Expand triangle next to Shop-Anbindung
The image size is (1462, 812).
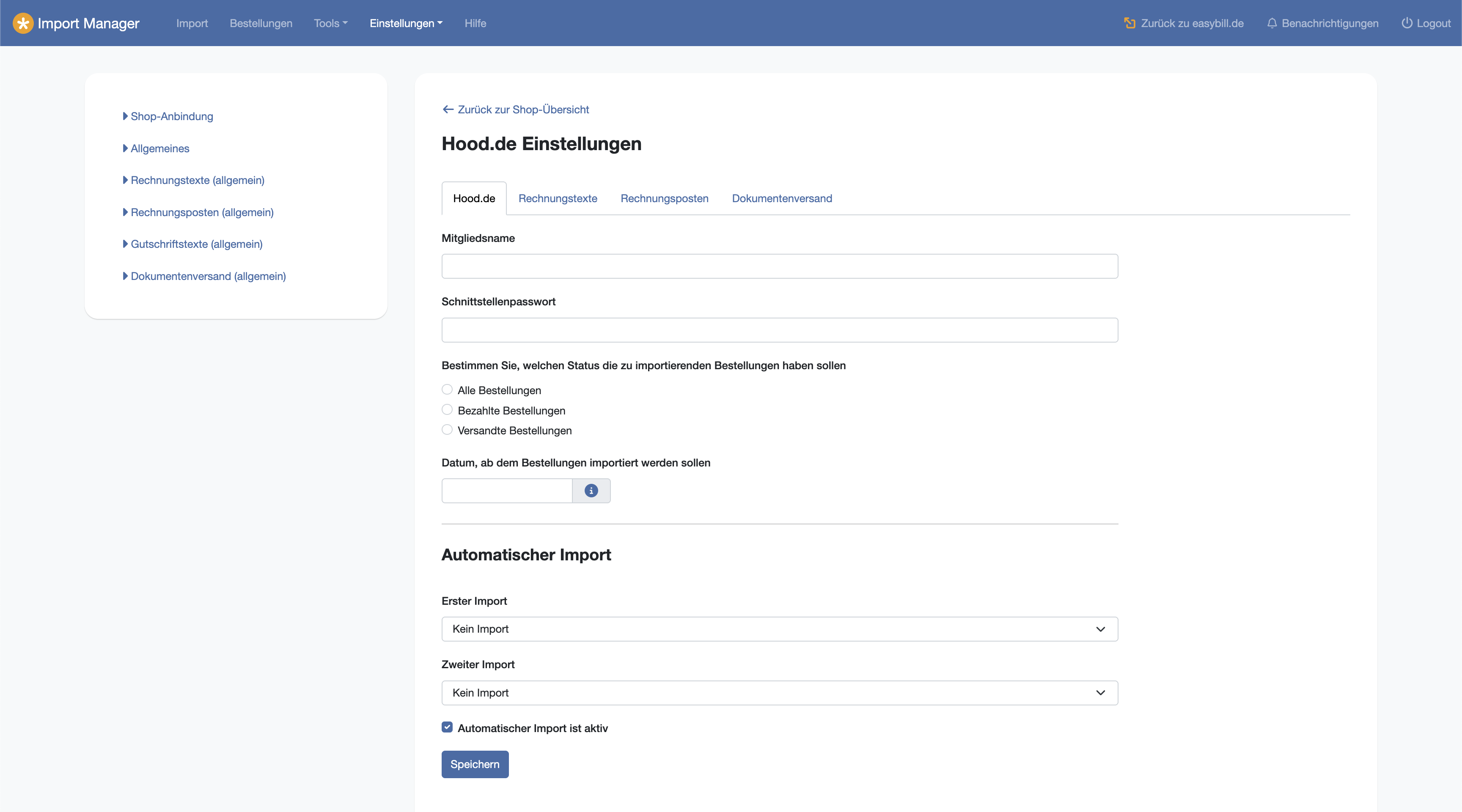click(125, 116)
